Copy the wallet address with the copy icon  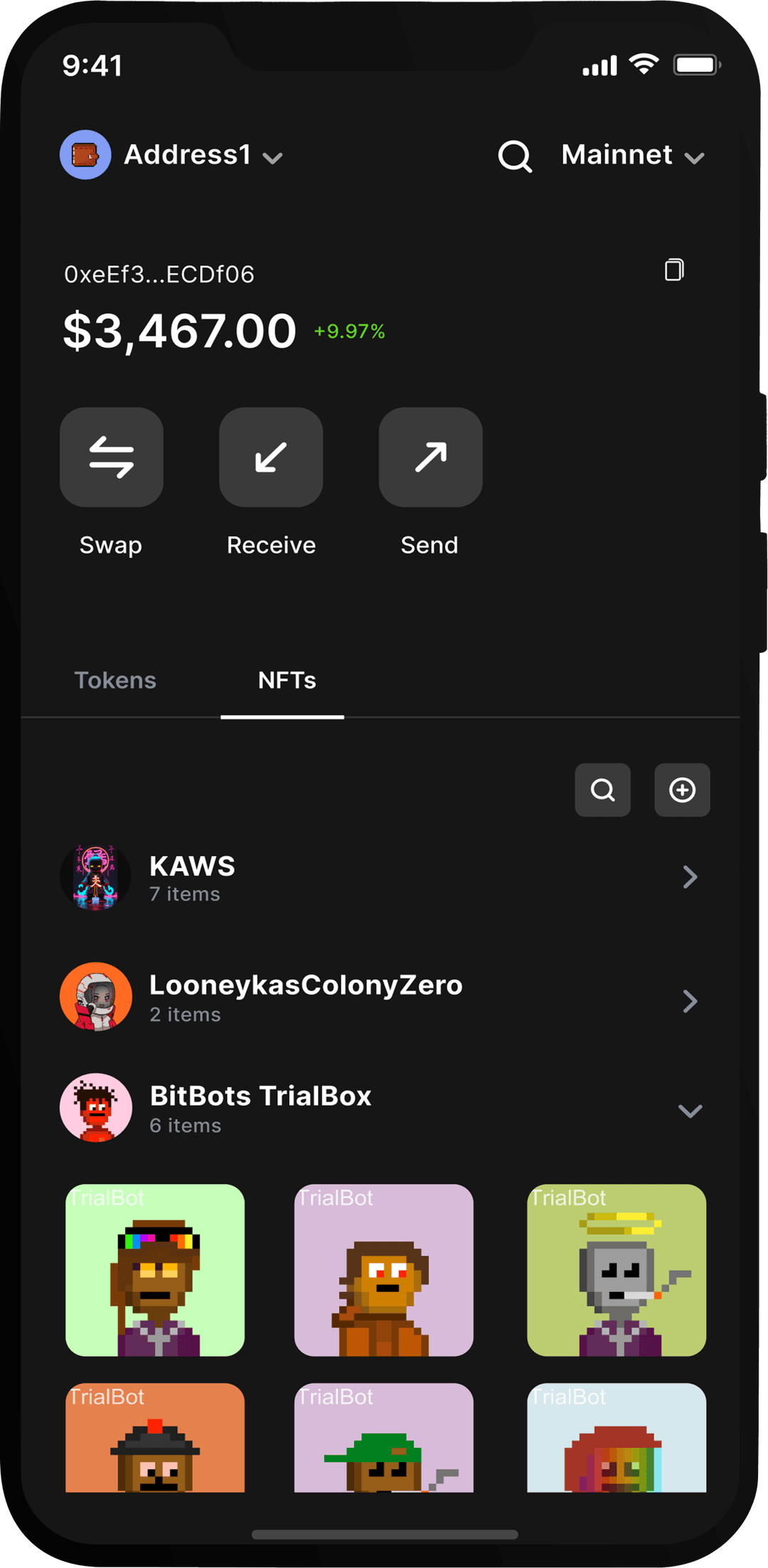point(674,270)
